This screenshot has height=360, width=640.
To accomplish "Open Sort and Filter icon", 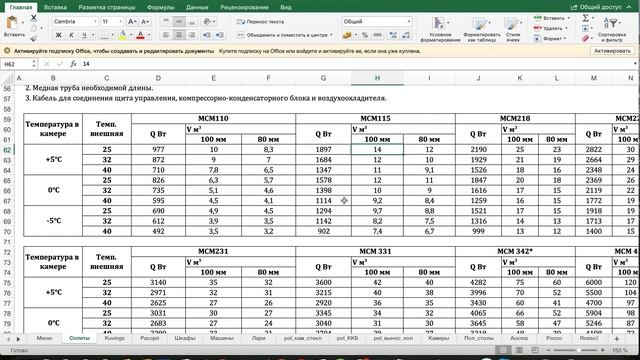I will [x=611, y=23].
